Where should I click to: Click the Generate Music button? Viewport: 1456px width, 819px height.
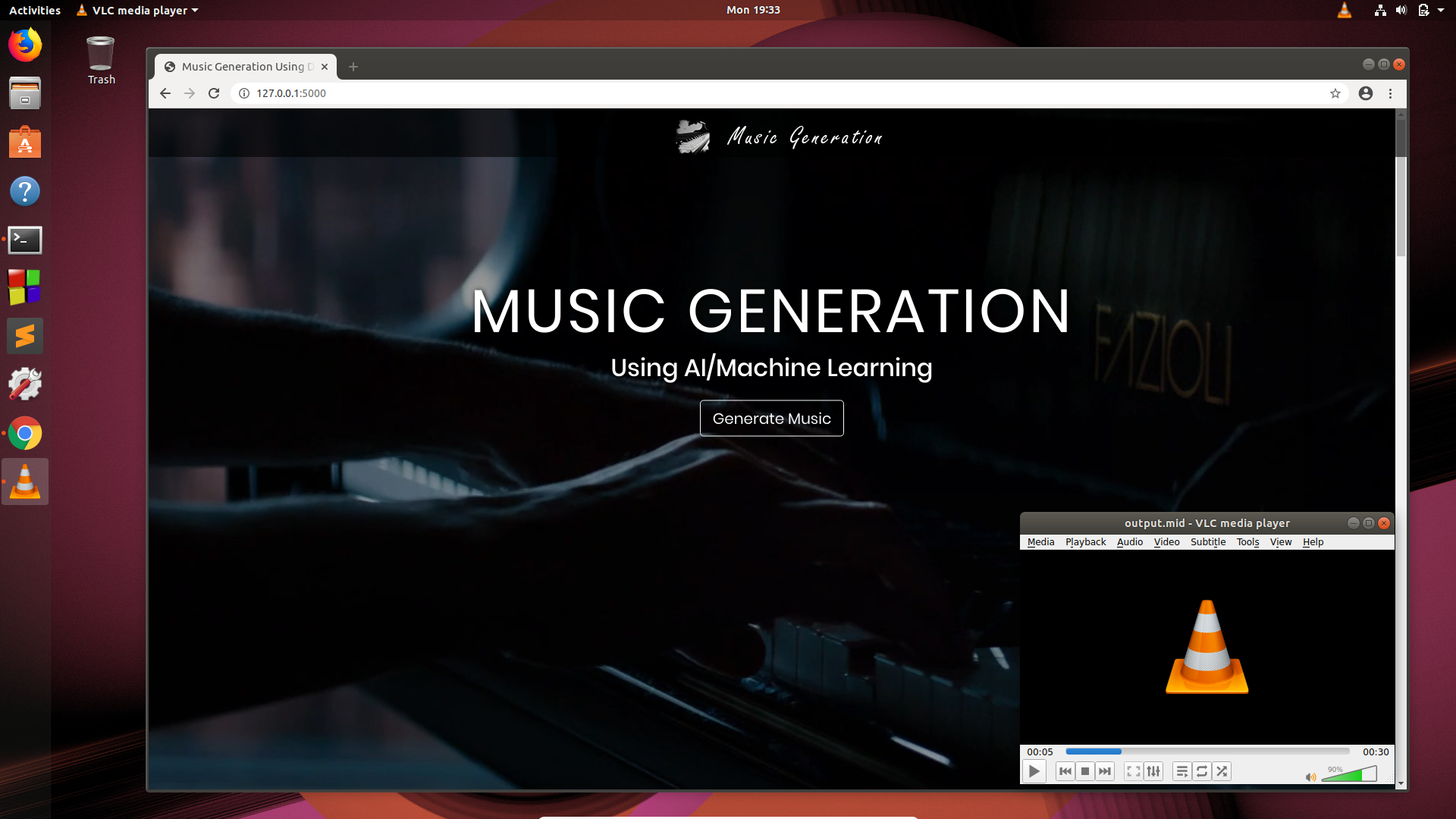coord(771,419)
